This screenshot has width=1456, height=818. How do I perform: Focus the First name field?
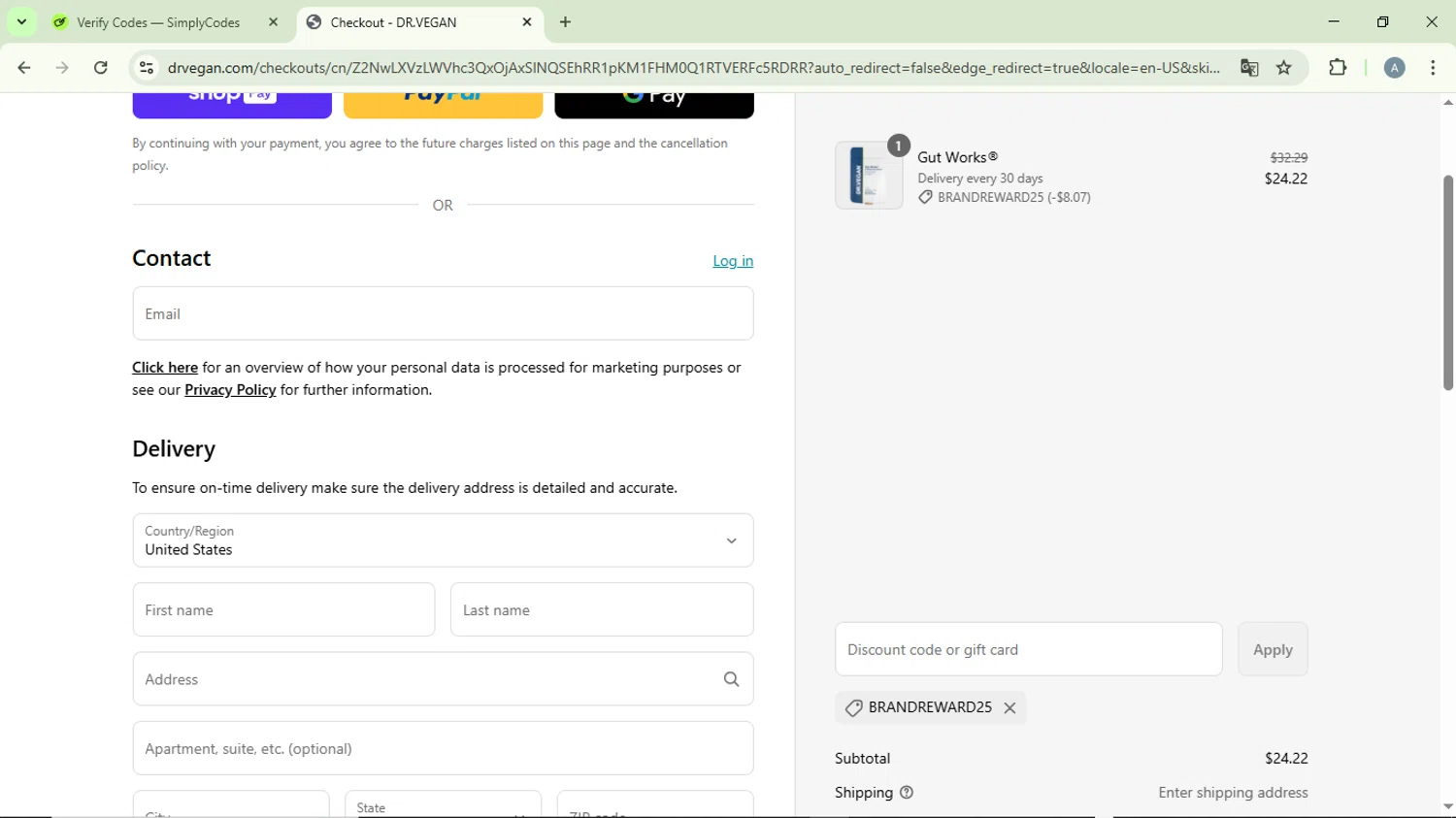[283, 609]
